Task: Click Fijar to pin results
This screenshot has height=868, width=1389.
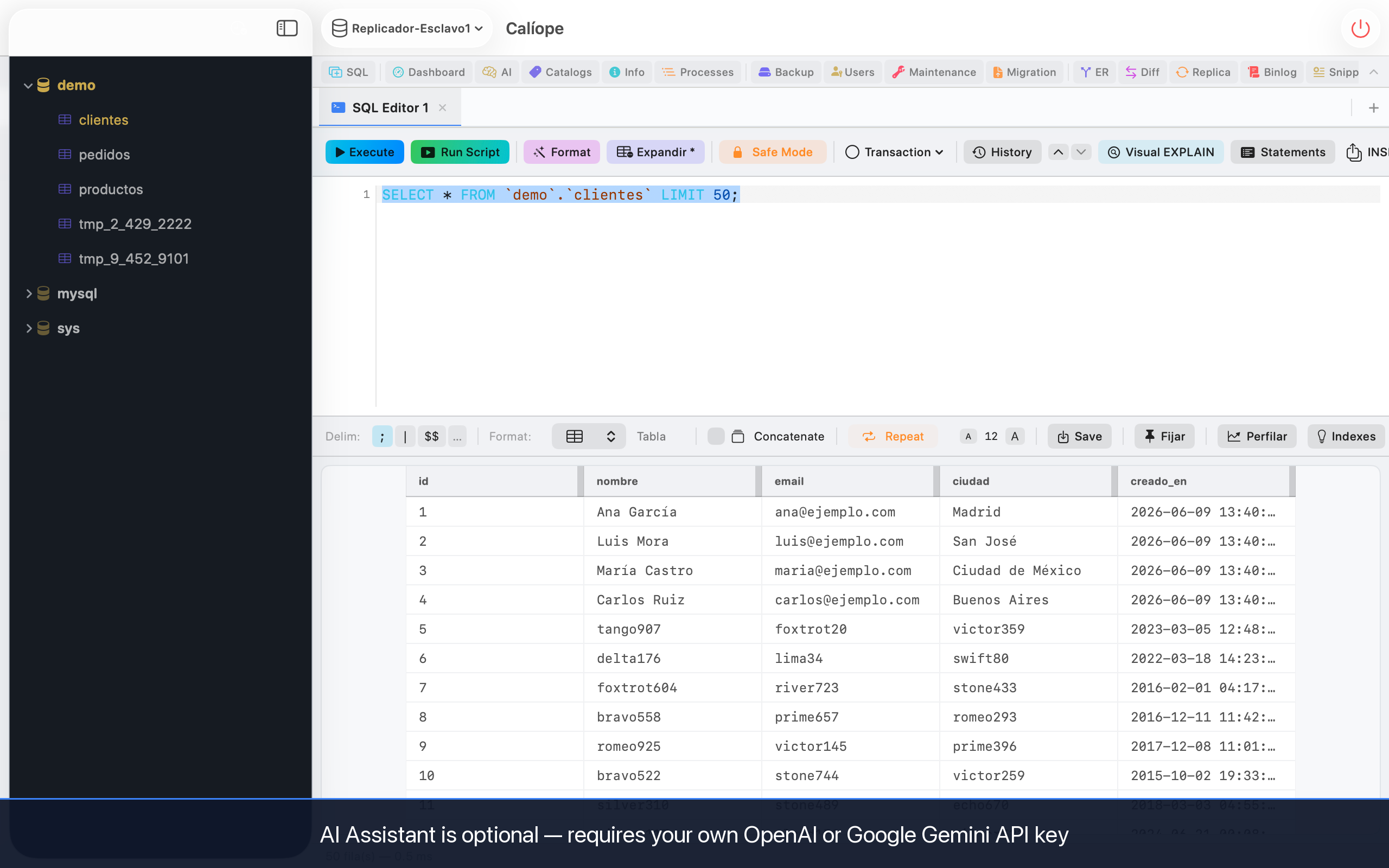Action: click(1164, 436)
